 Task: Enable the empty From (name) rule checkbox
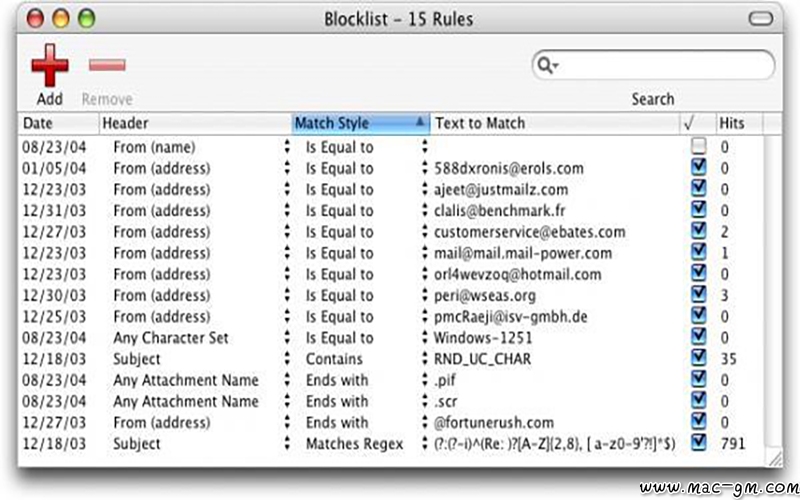pyautogui.click(x=698, y=146)
